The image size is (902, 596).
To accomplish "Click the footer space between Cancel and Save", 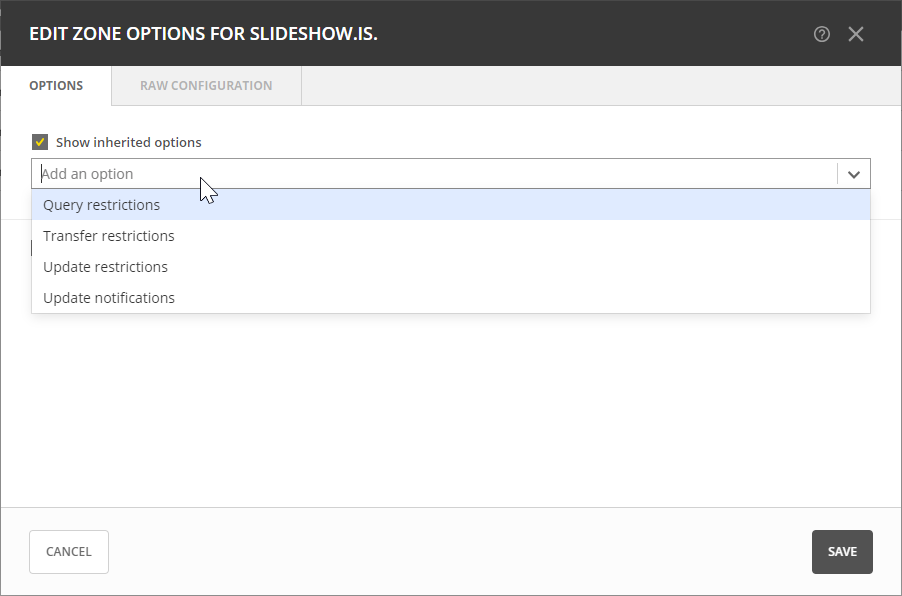I will click(x=460, y=552).
